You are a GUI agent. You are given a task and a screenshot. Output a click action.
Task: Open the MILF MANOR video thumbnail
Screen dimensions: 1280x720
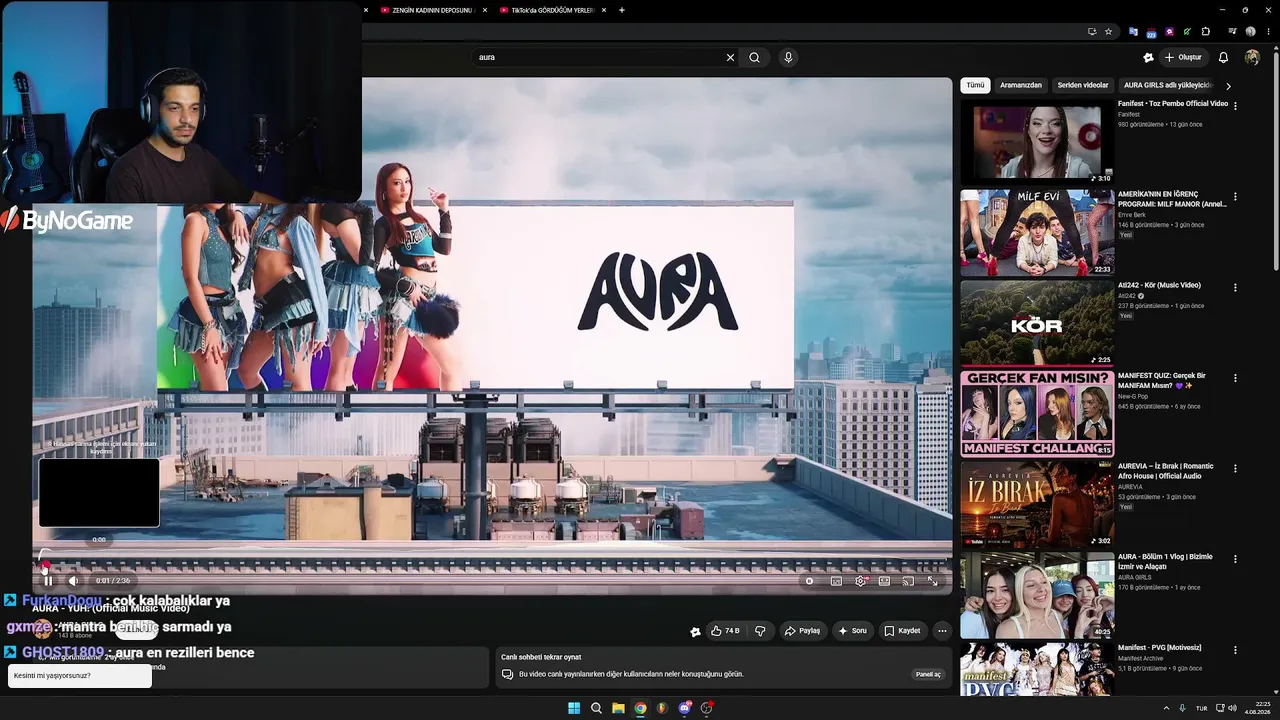(1037, 232)
